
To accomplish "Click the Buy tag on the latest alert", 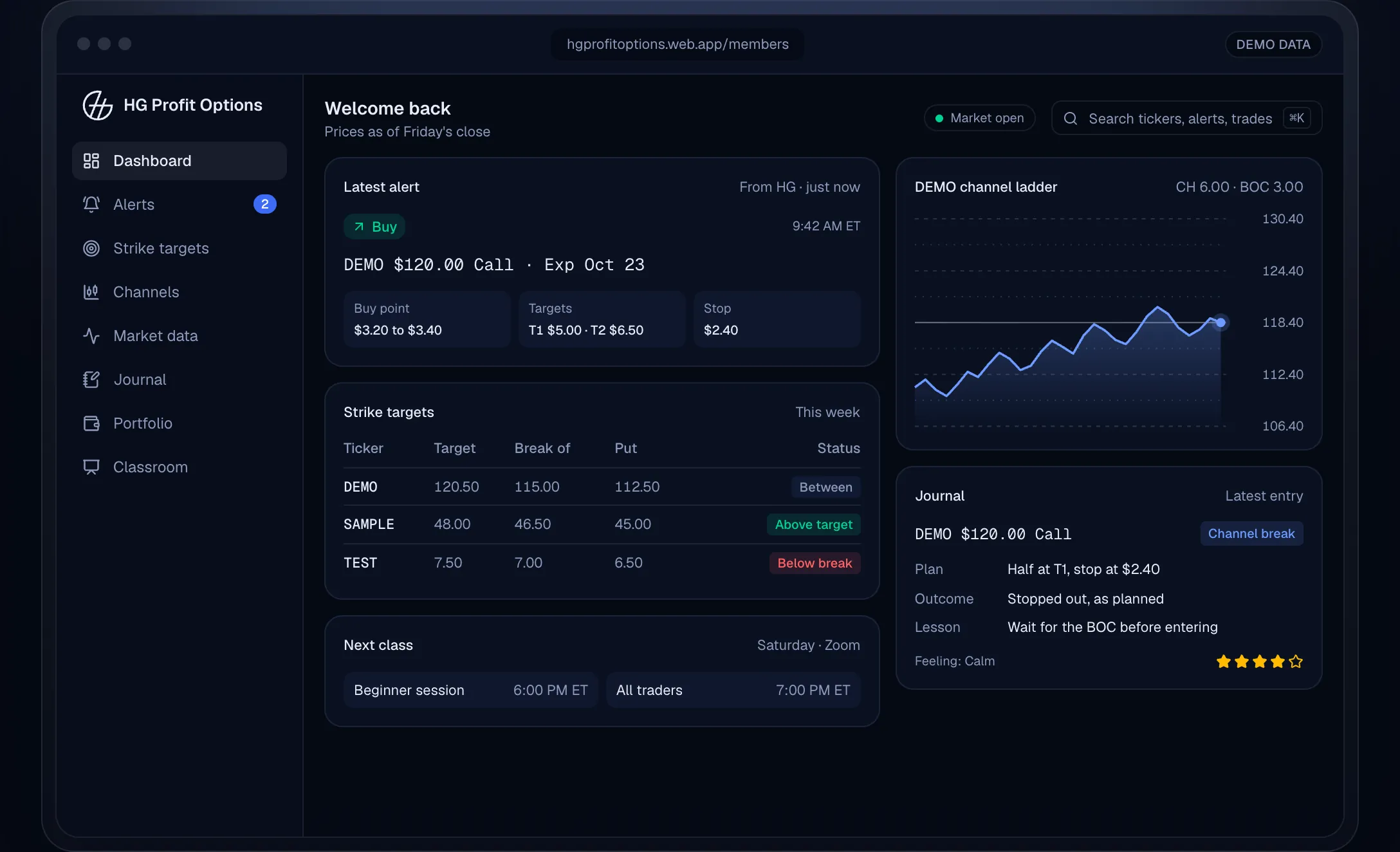I will 374,227.
